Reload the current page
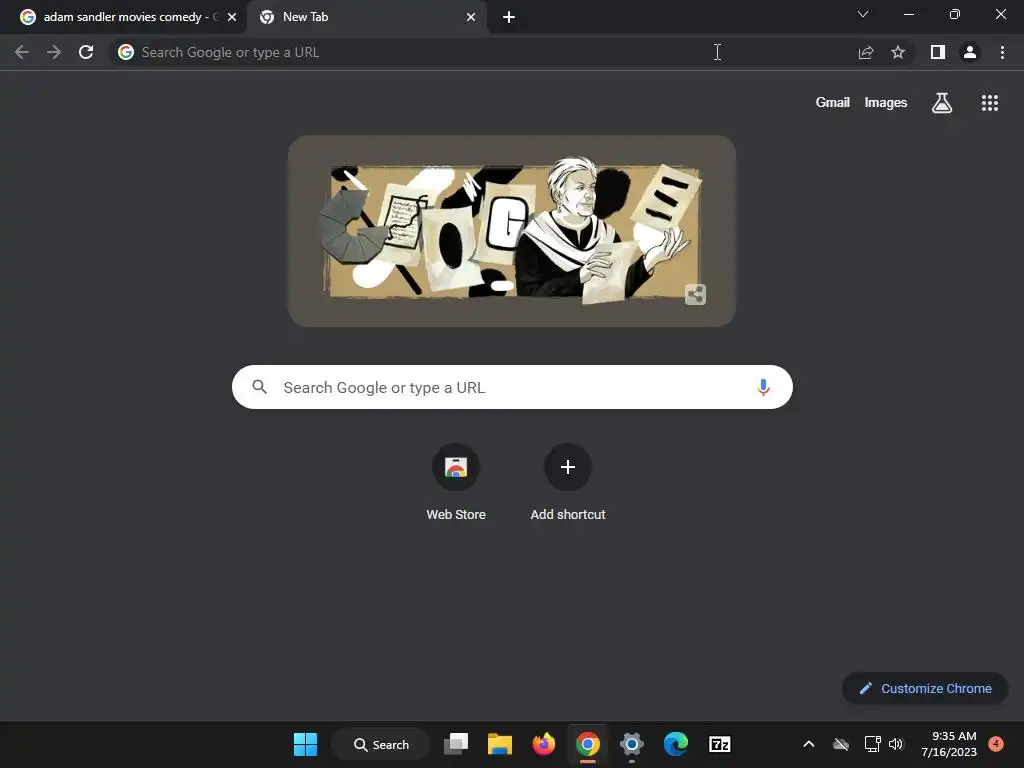This screenshot has width=1024, height=768. tap(86, 52)
